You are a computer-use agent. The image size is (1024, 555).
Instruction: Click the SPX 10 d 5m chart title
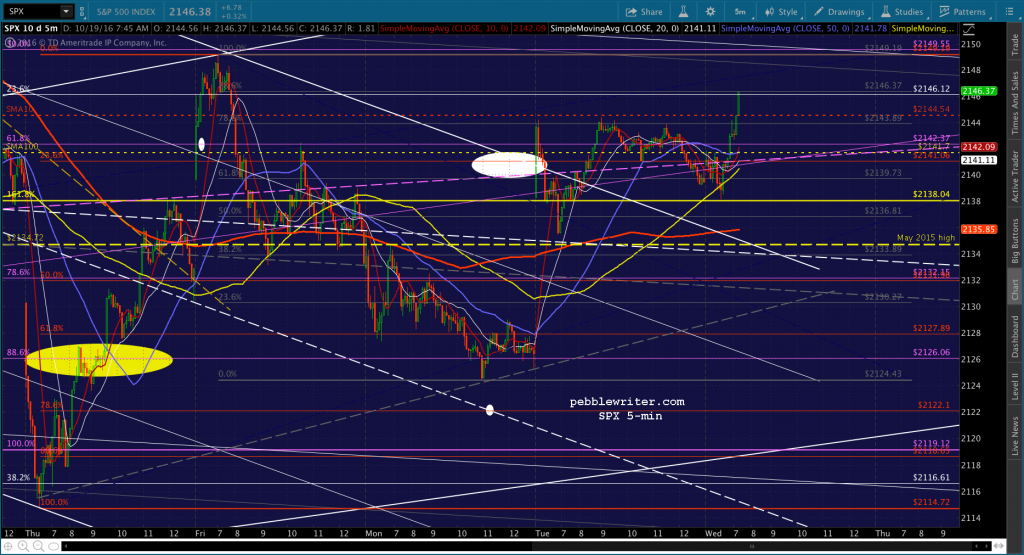(31, 29)
